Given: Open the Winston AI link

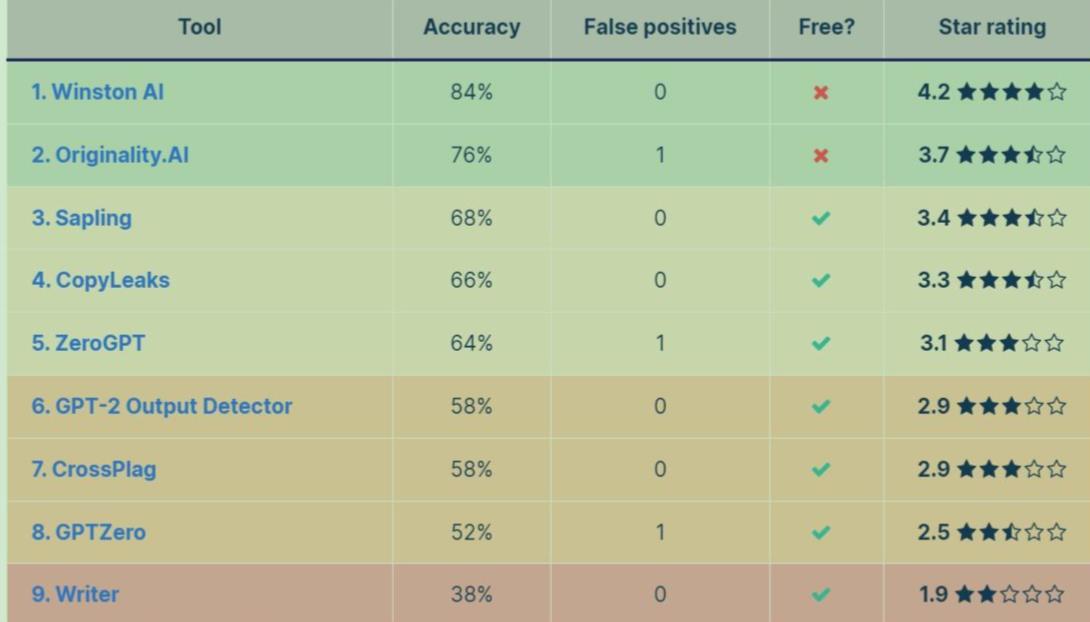Looking at the screenshot, I should point(97,92).
